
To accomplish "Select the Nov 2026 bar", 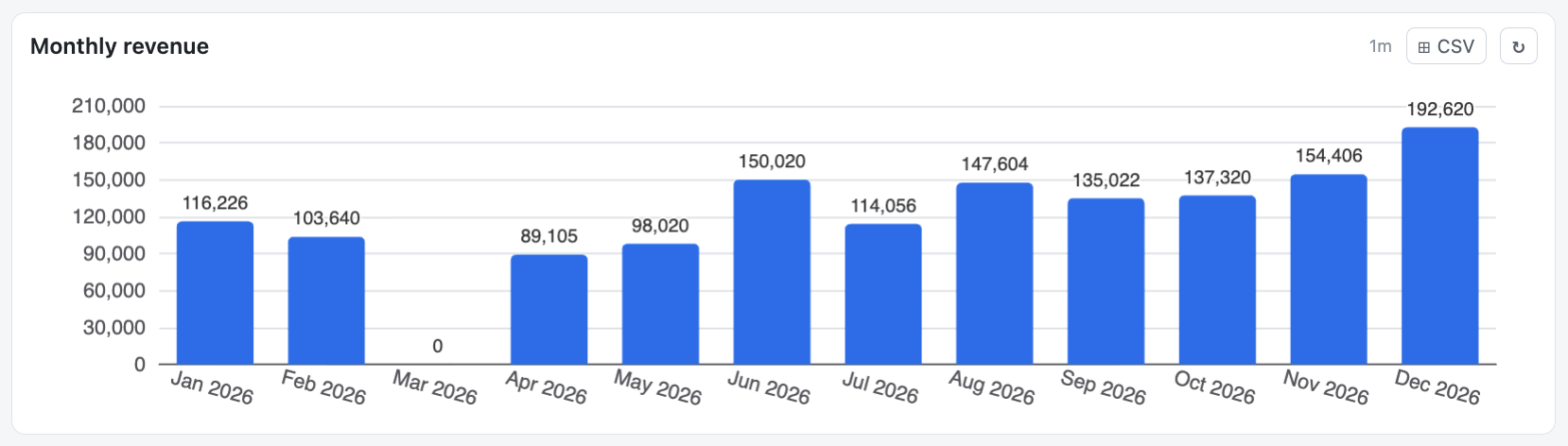I will (x=1329, y=269).
